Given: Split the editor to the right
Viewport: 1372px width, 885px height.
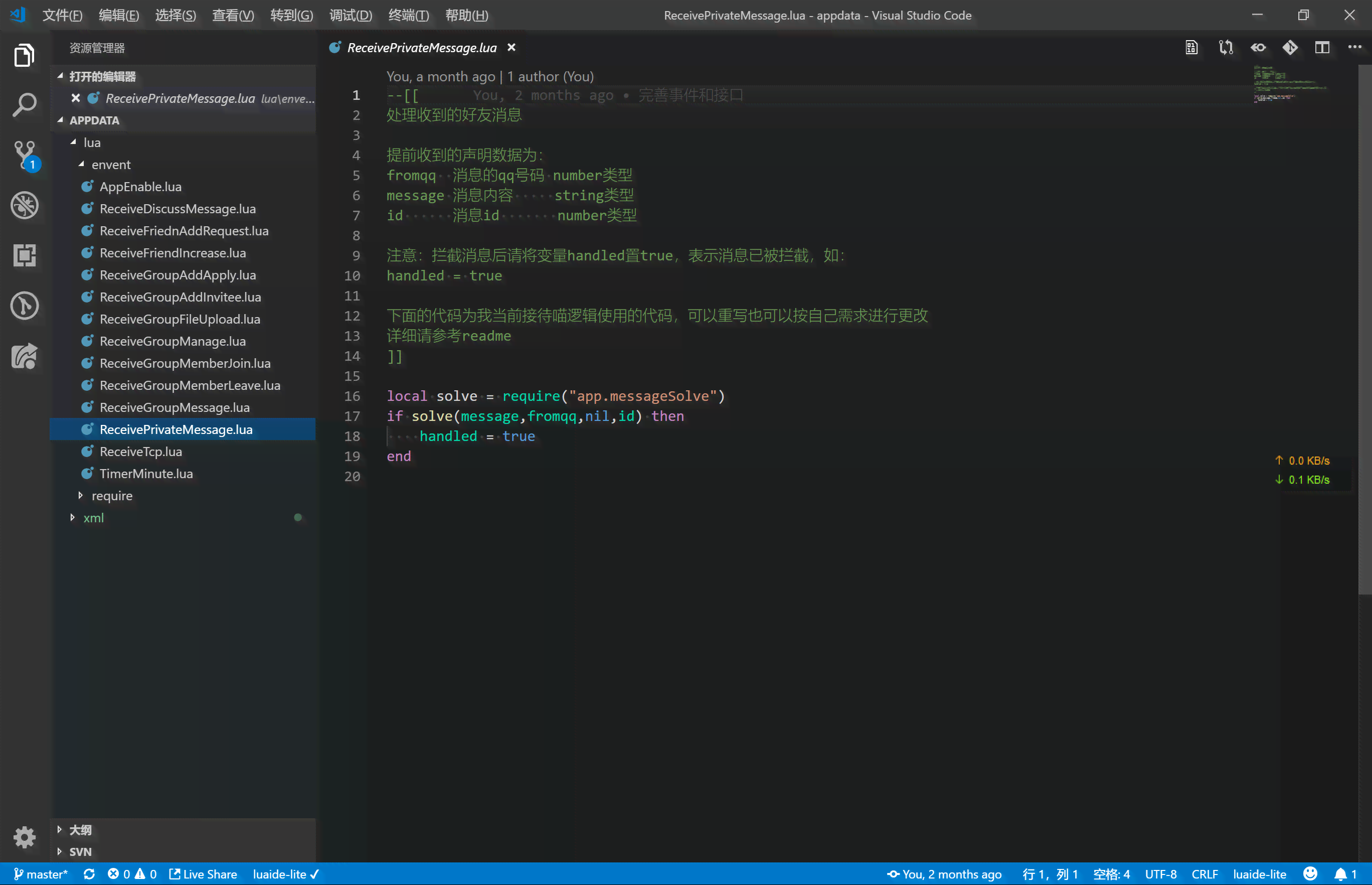Looking at the screenshot, I should pyautogui.click(x=1322, y=48).
